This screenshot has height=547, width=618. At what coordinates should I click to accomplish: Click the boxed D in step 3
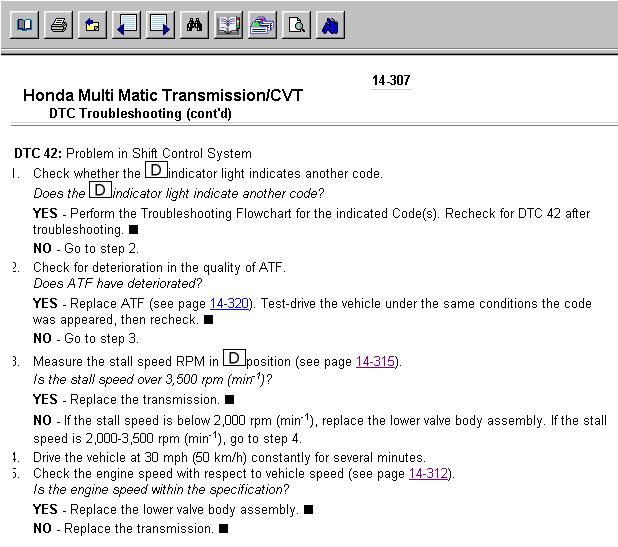pyautogui.click(x=234, y=358)
